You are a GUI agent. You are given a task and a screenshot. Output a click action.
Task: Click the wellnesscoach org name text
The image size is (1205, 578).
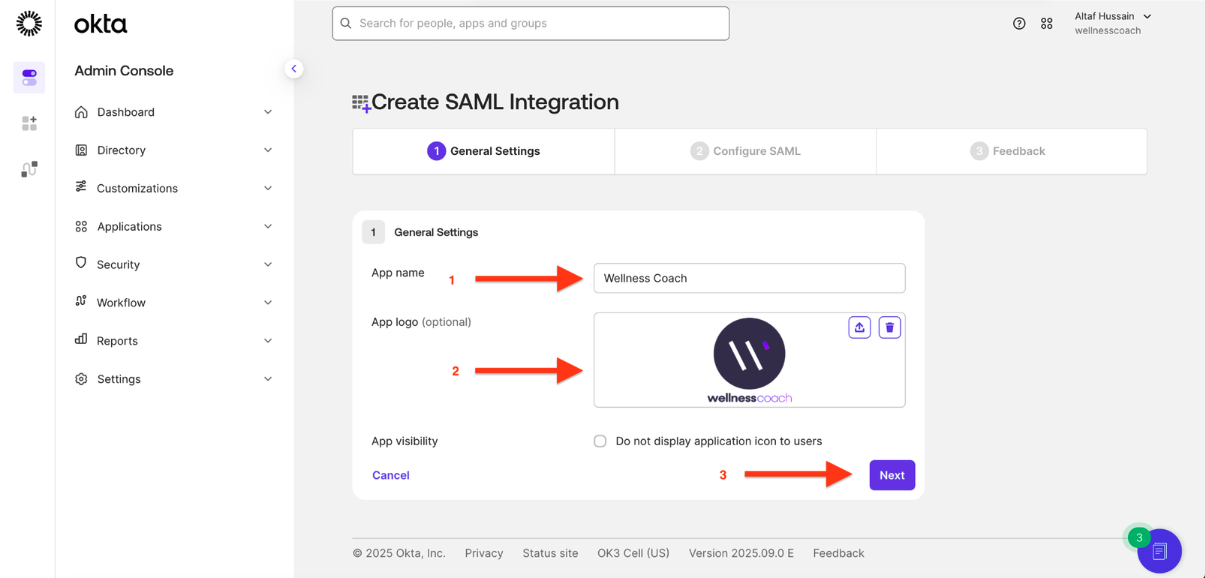1107,31
